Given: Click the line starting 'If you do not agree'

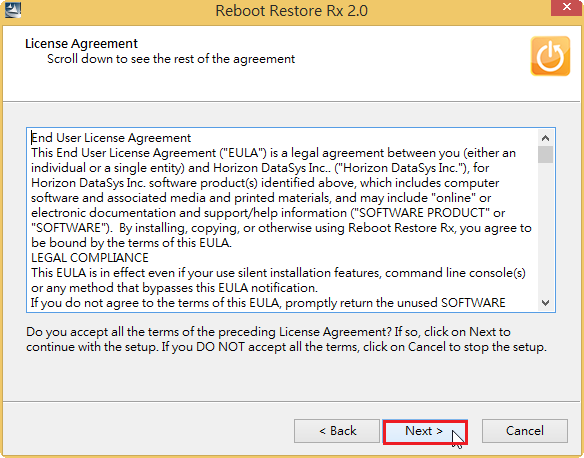Looking at the screenshot, I should [x=268, y=303].
